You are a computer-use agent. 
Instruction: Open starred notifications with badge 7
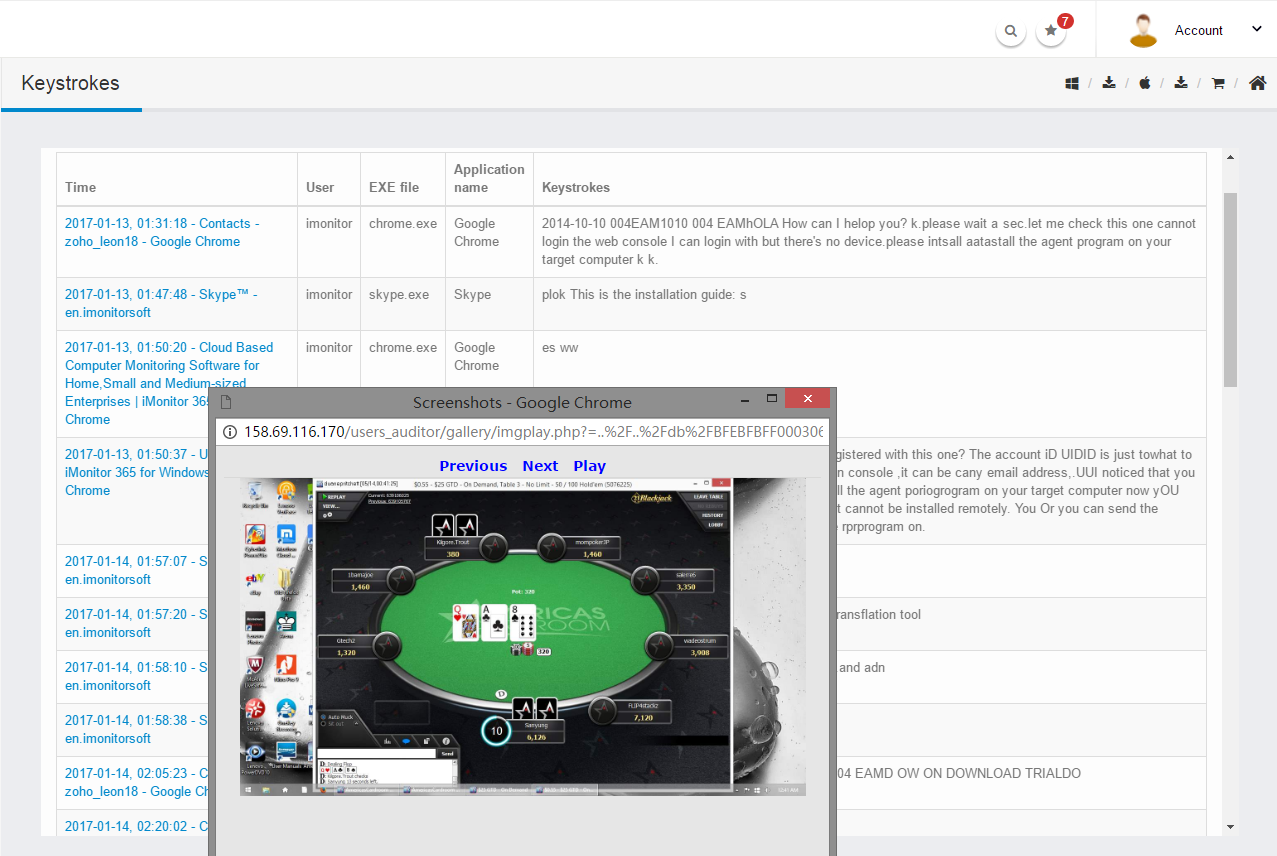1051,31
